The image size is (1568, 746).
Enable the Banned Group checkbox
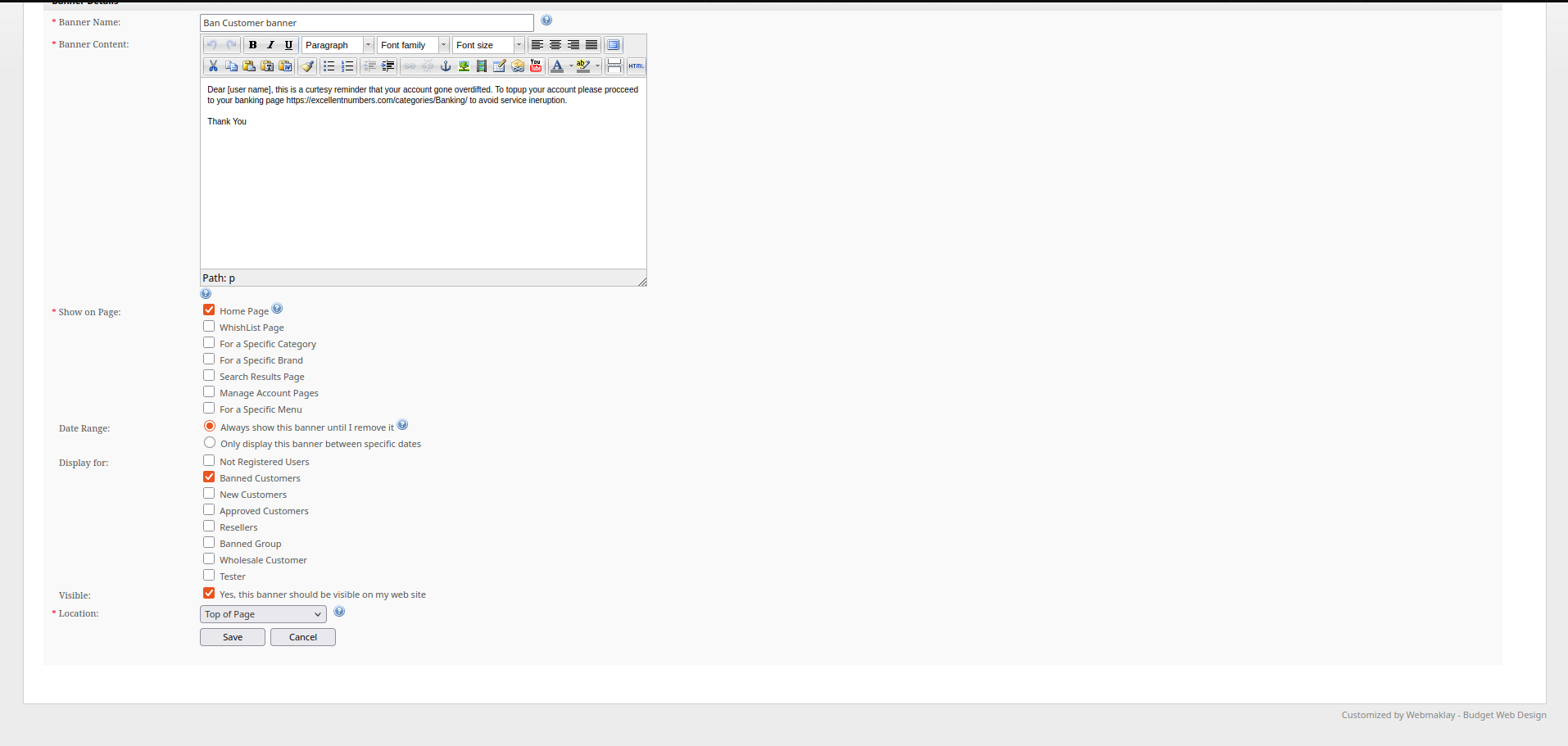pos(209,542)
